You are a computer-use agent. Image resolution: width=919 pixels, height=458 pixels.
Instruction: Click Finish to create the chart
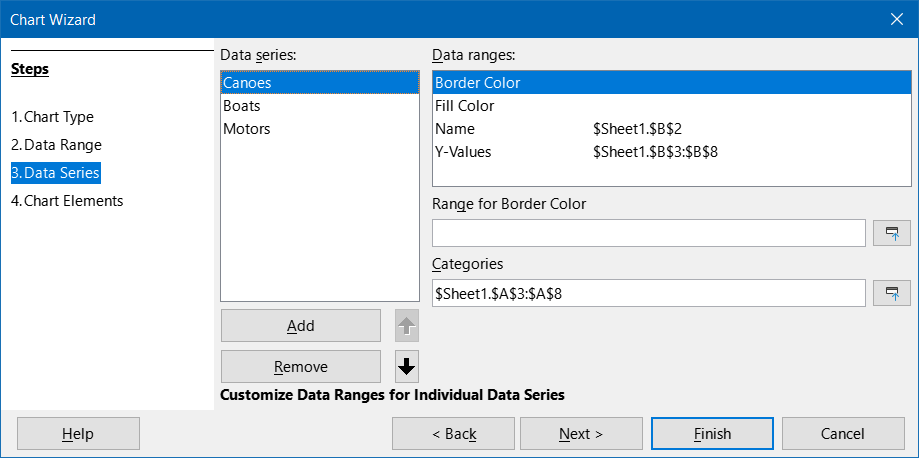click(712, 433)
